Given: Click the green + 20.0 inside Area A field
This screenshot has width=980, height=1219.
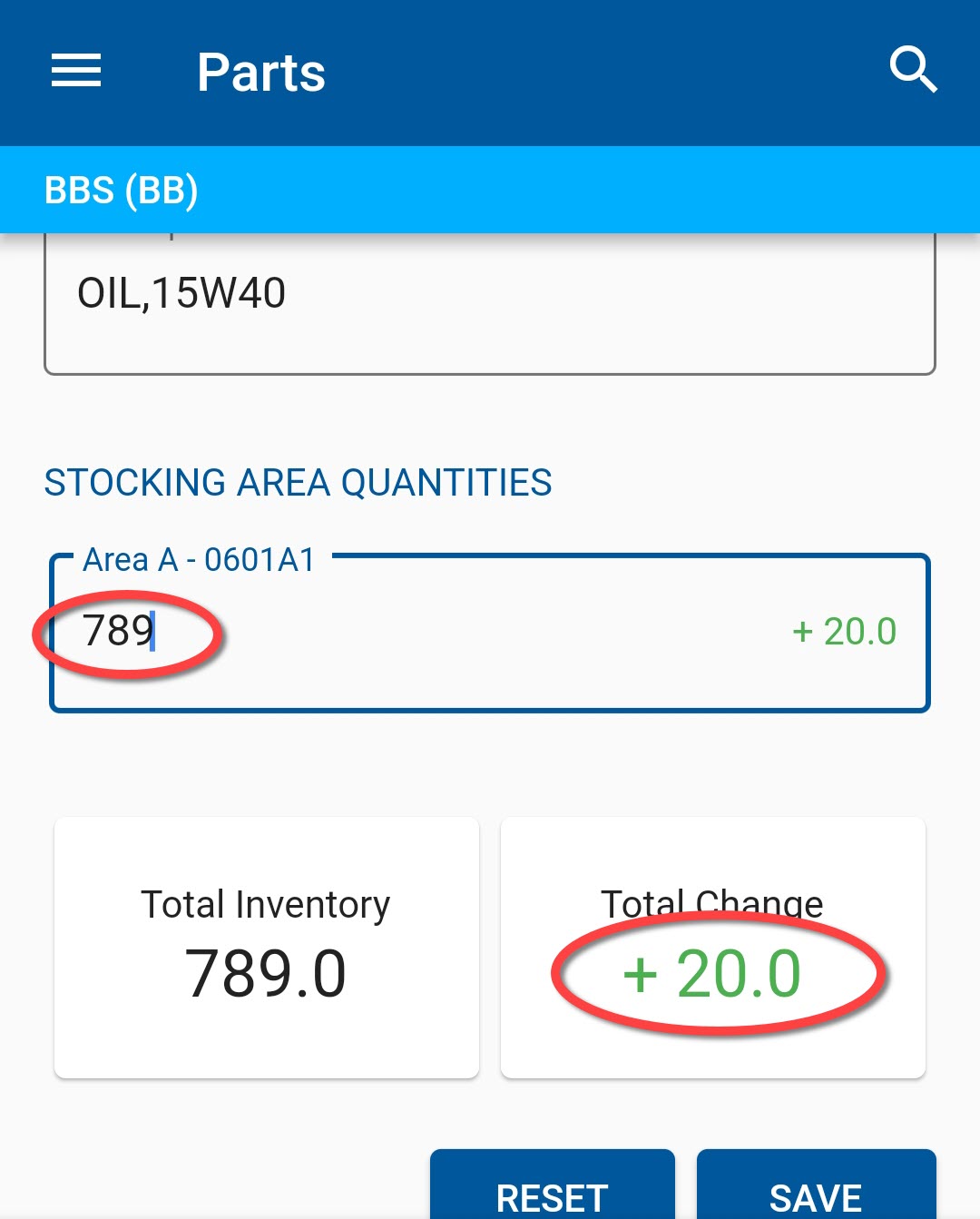Looking at the screenshot, I should coord(844,632).
